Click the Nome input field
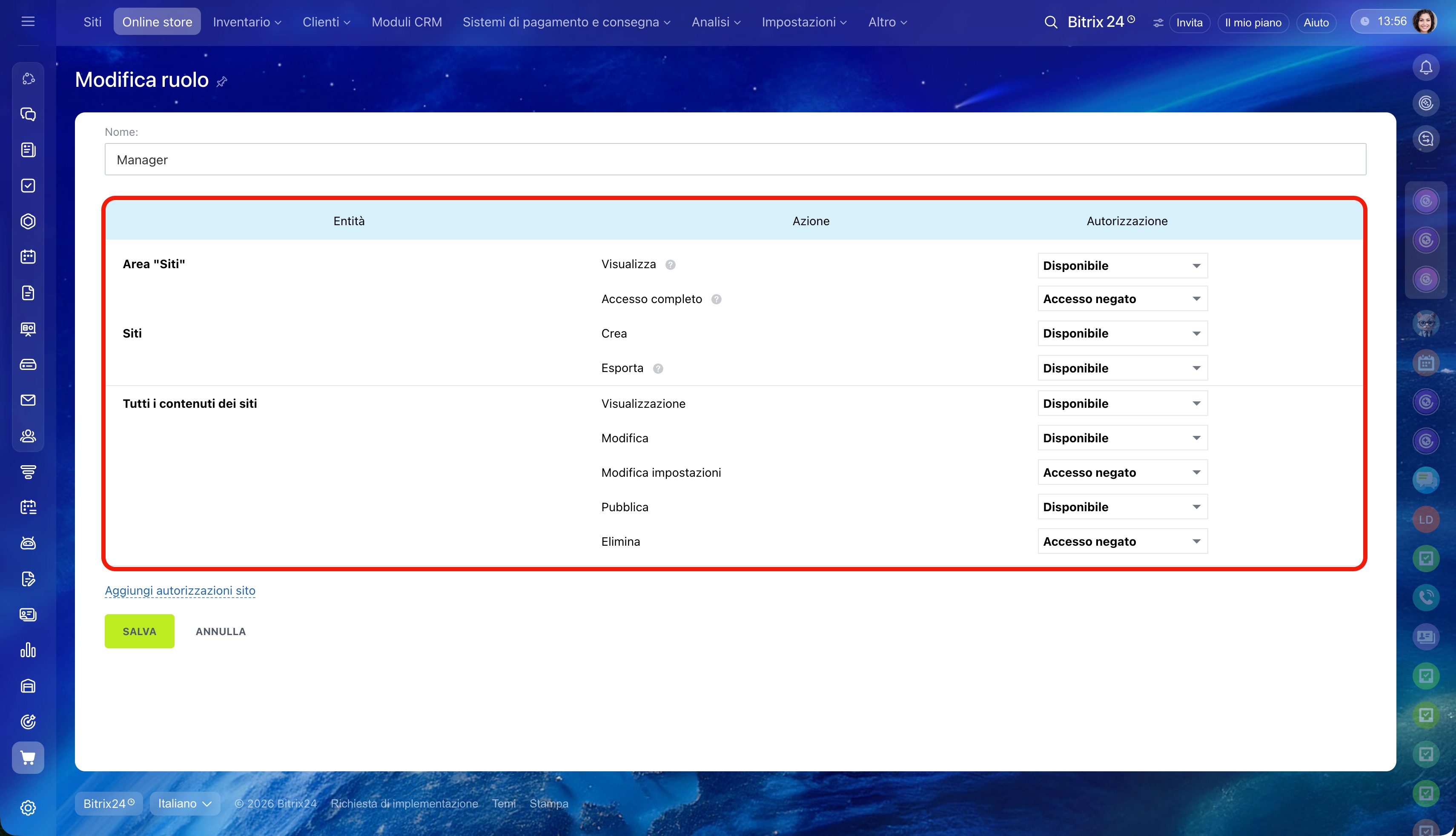This screenshot has width=1456, height=836. 735,160
